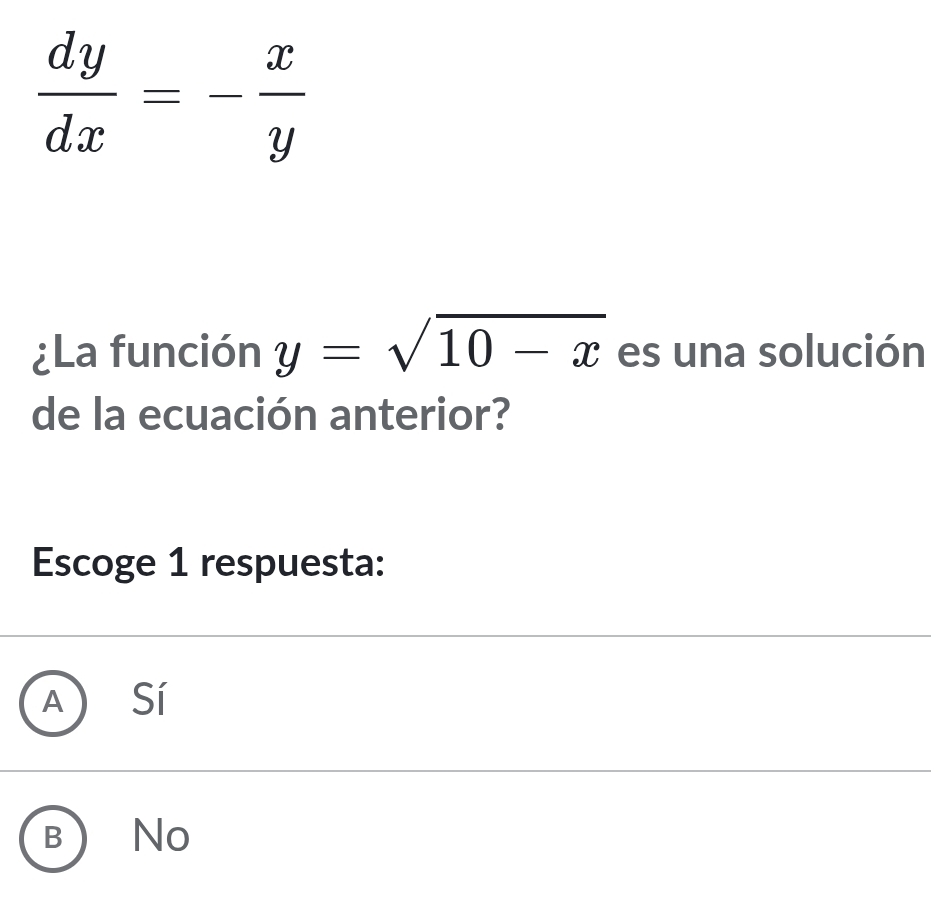Click the "Escoge 1 respuesta:" prompt
The width and height of the screenshot is (951, 899).
tap(209, 562)
